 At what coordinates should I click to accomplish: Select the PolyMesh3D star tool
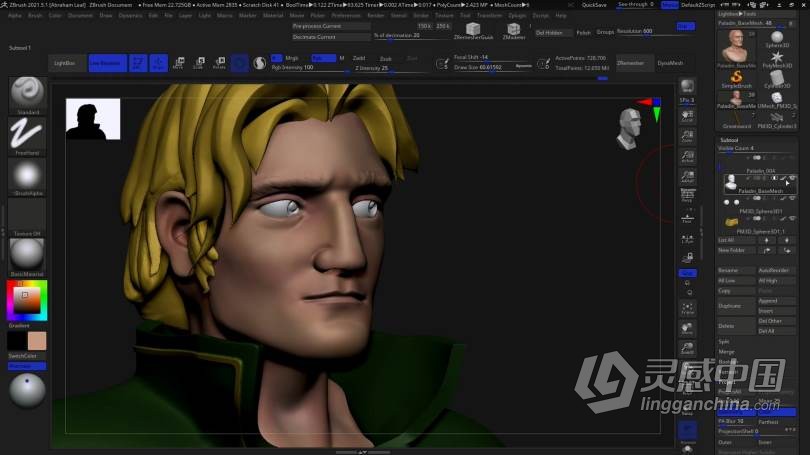[x=776, y=59]
